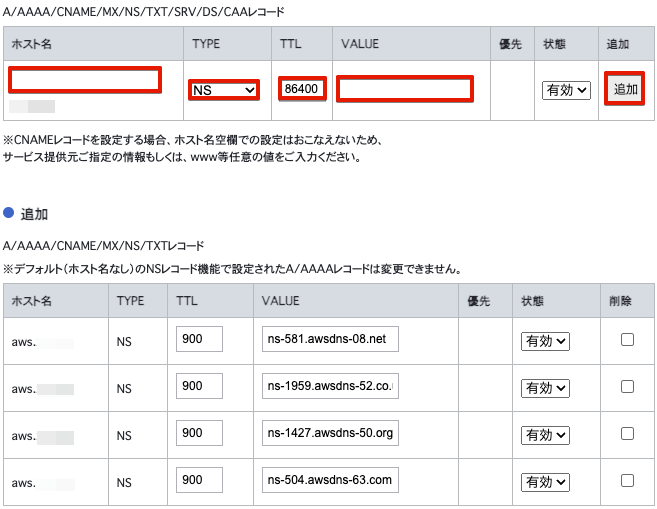Click value field ns-504.awsdns-63.com
The width and height of the screenshot is (657, 509).
(330, 480)
